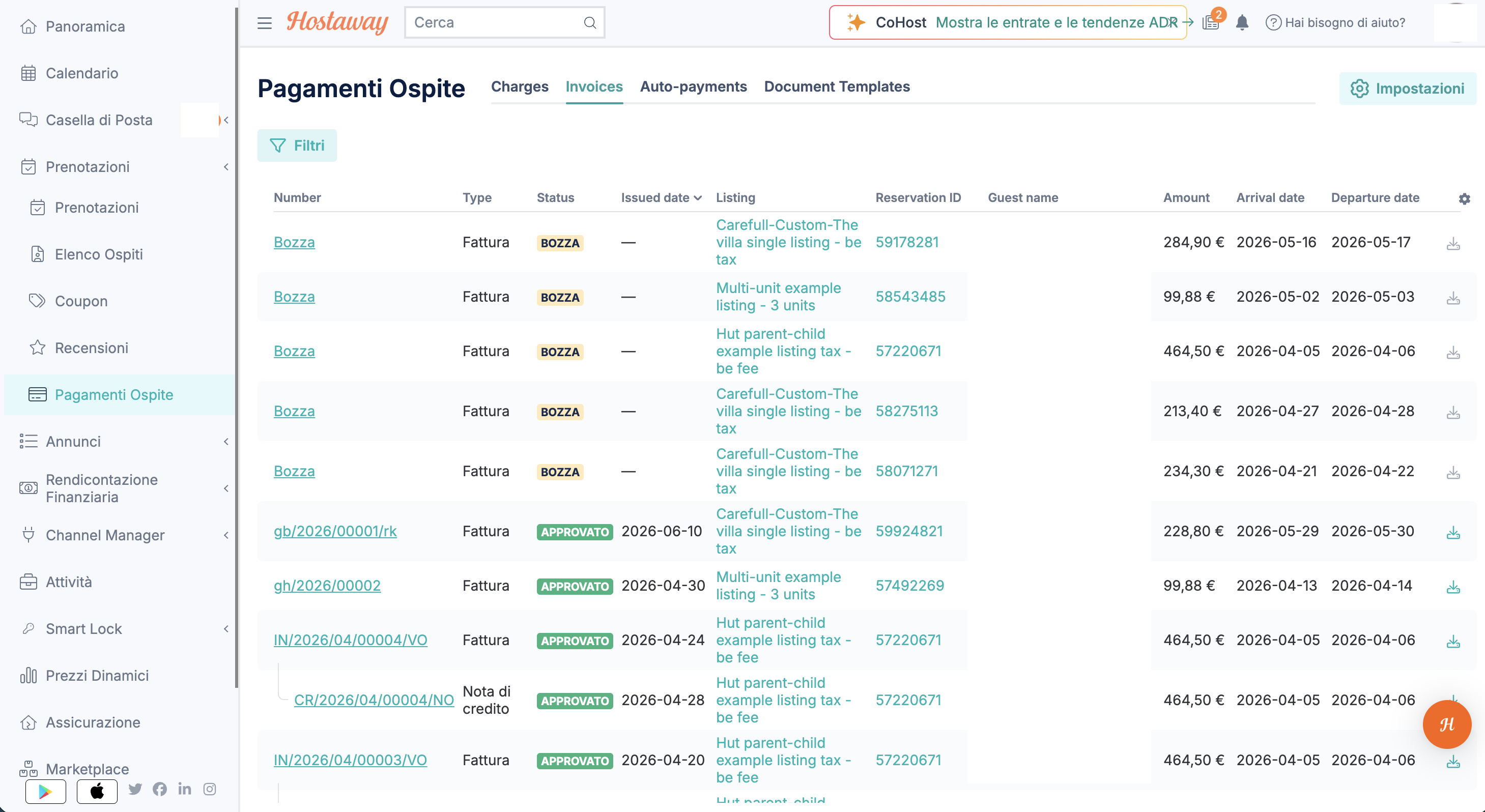Sort by the Issued date column
Image resolution: width=1485 pixels, height=812 pixels.
[661, 198]
